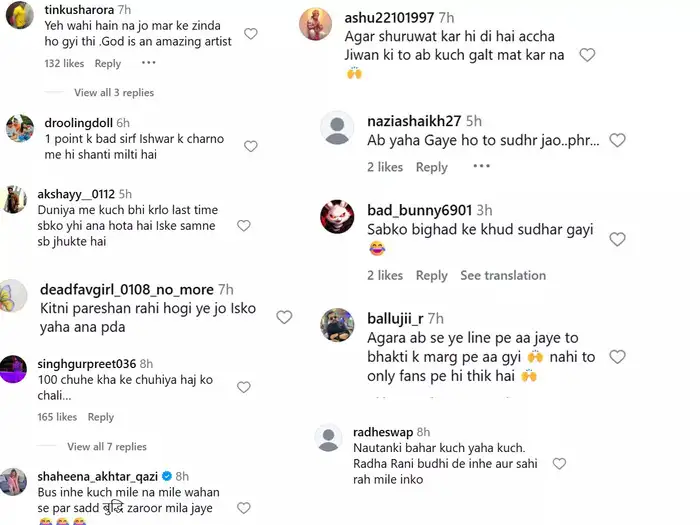Expand View all 3 replies
This screenshot has height=525, width=700.
(114, 93)
